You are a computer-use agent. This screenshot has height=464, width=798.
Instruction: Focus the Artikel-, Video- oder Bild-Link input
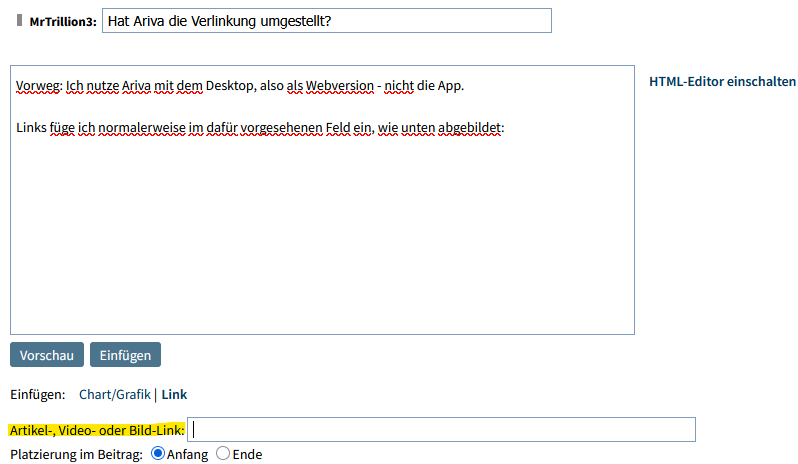click(x=442, y=430)
